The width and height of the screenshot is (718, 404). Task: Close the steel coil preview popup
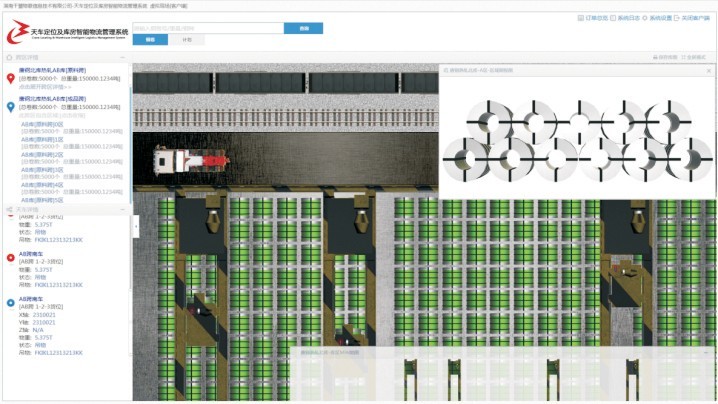click(x=708, y=72)
